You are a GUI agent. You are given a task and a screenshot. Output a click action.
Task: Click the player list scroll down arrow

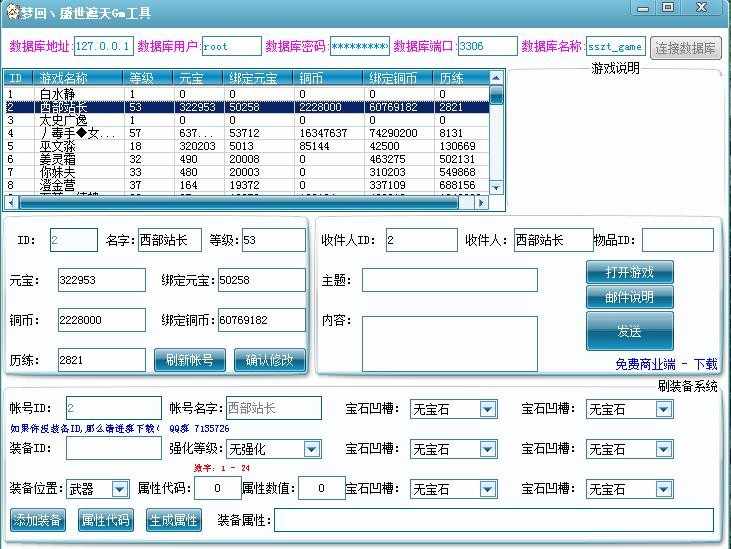tap(496, 187)
